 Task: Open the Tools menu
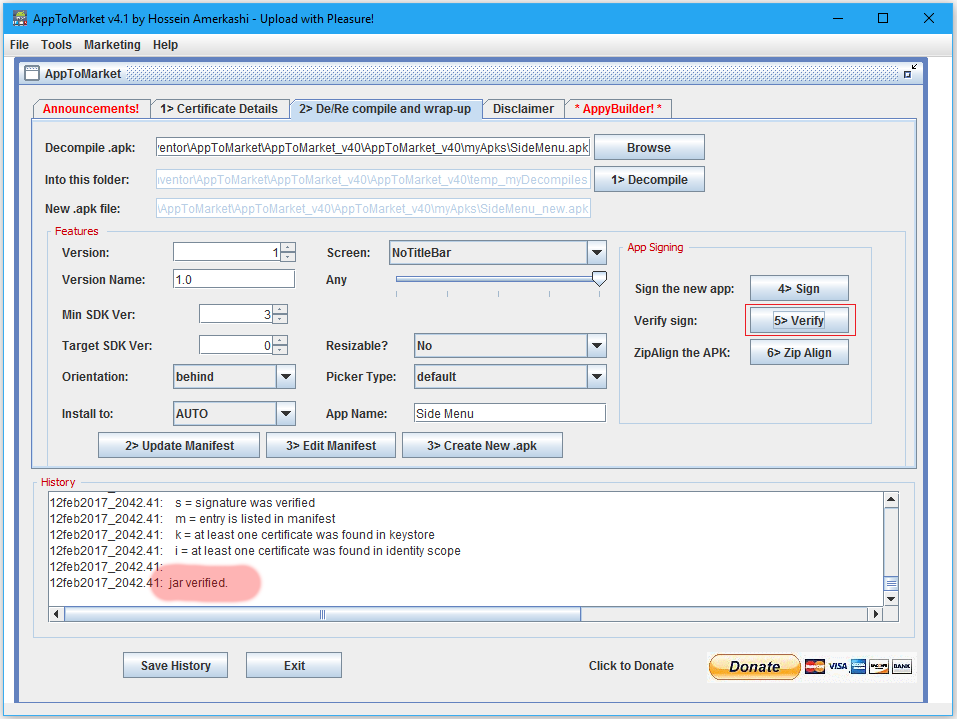click(x=56, y=45)
